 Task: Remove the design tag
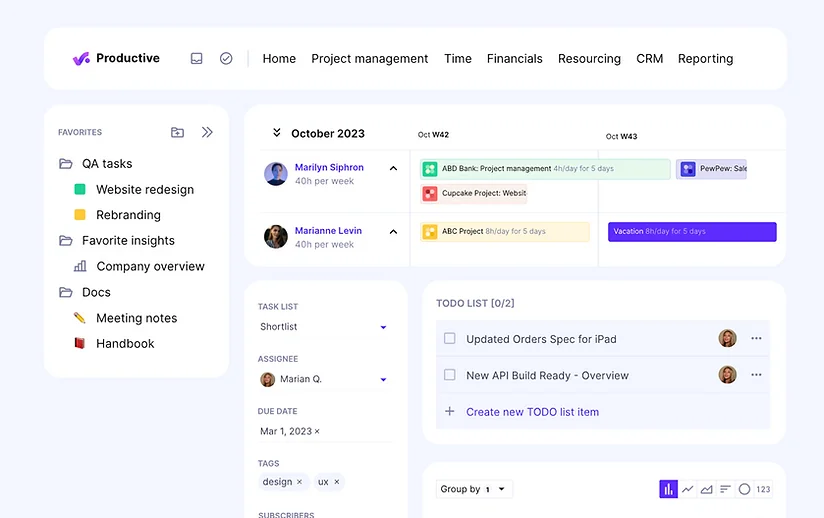point(299,482)
